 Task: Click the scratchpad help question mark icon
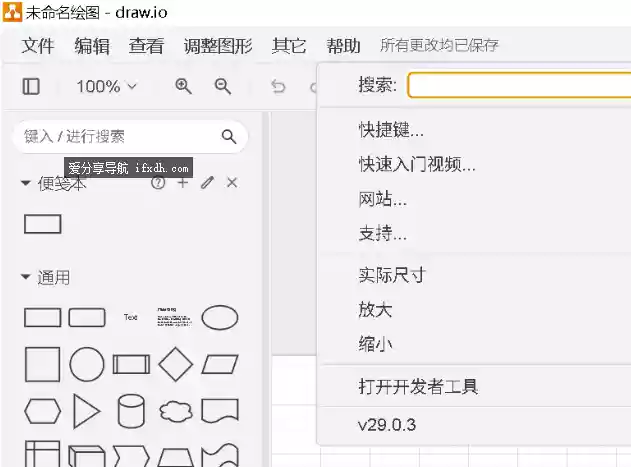[158, 183]
